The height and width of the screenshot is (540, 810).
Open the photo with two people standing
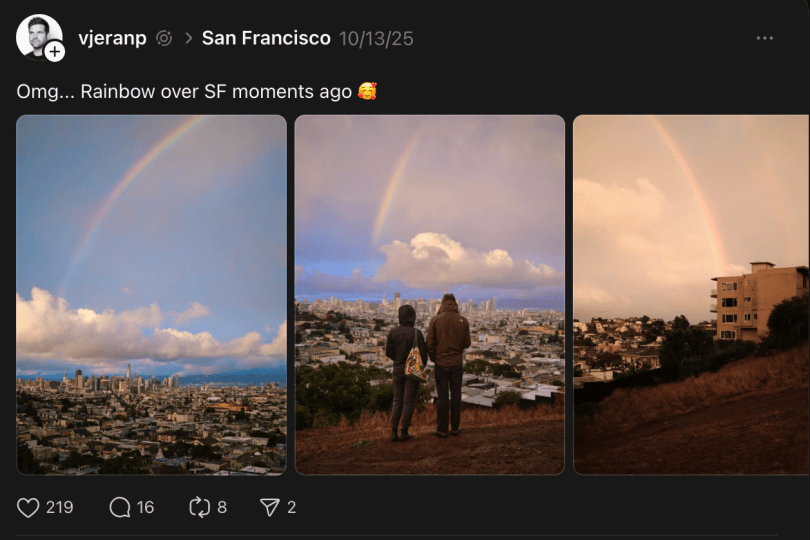tap(429, 294)
